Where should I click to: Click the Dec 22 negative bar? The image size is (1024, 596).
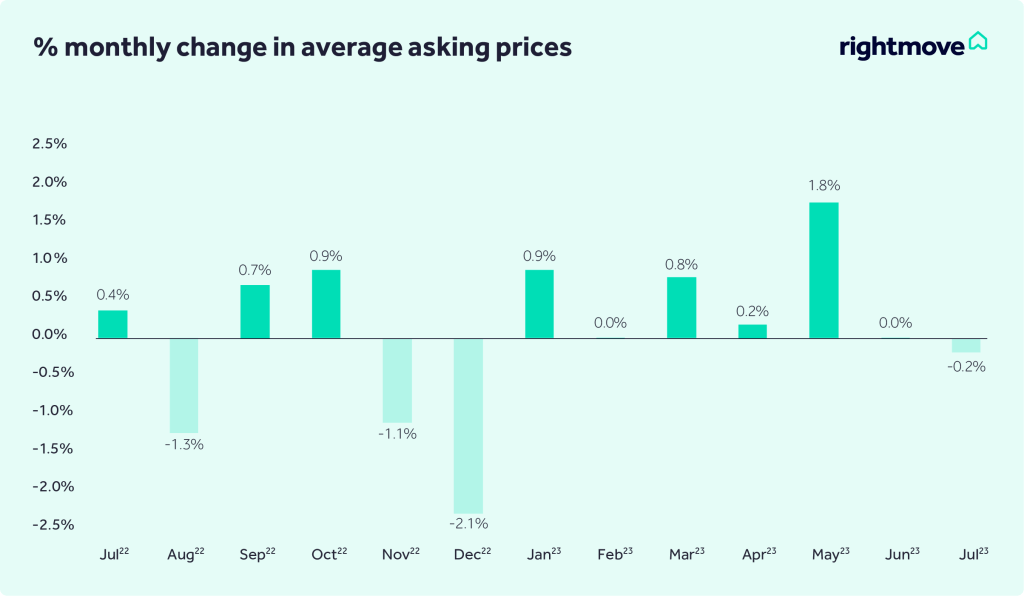(x=468, y=425)
